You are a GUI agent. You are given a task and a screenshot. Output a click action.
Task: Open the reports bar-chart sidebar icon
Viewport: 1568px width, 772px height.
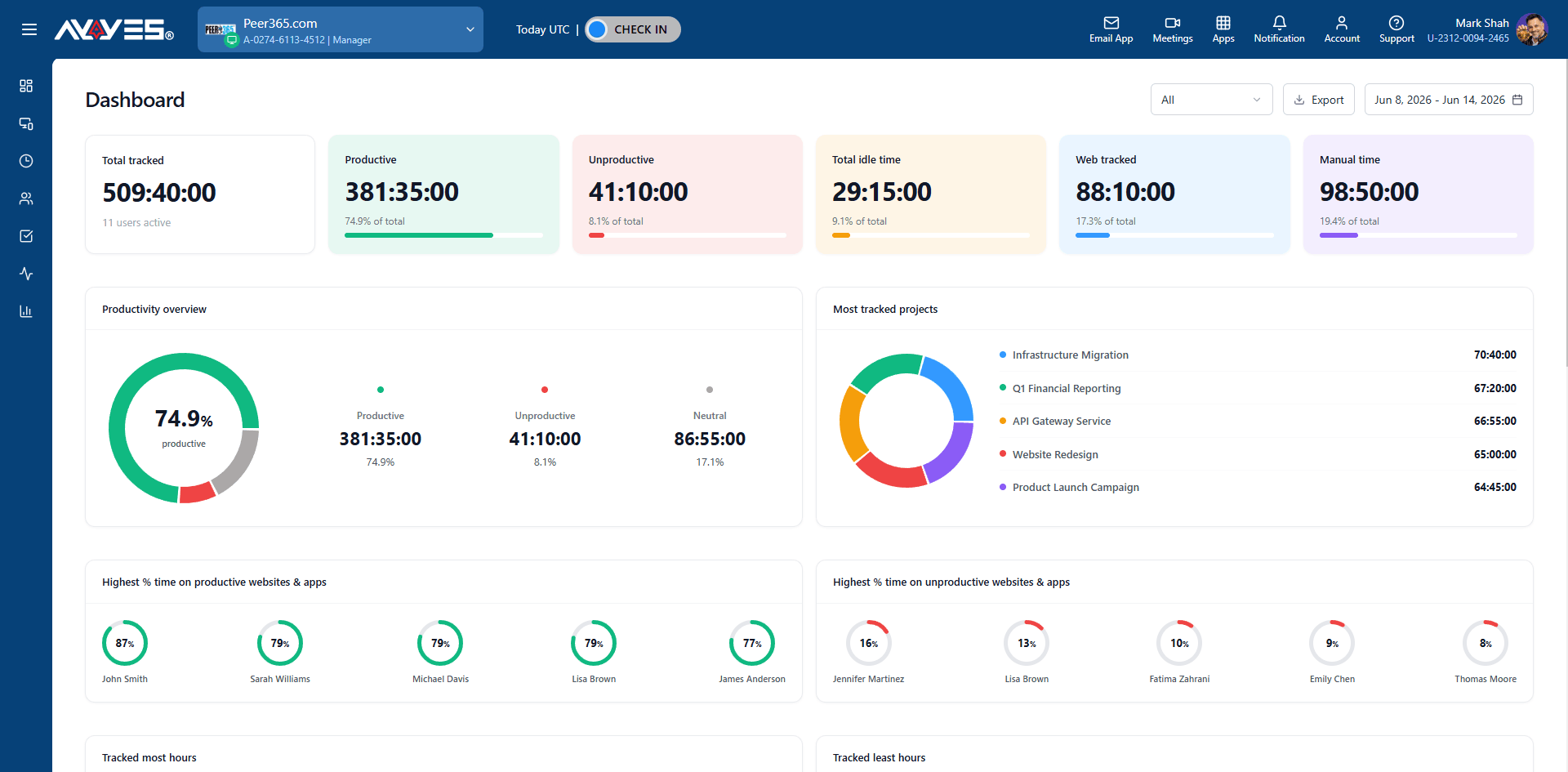coord(26,311)
